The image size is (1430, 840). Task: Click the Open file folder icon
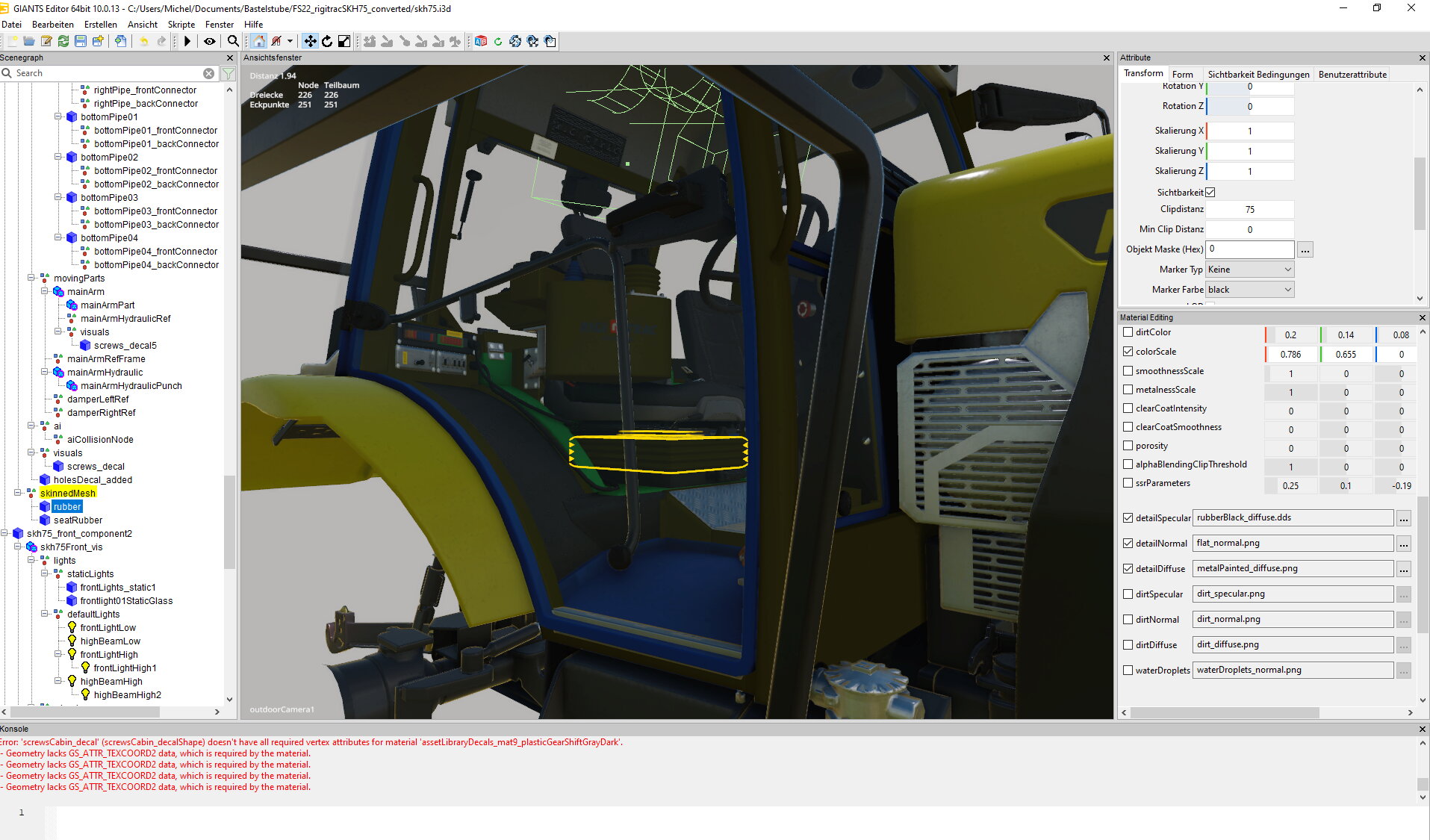pos(29,41)
